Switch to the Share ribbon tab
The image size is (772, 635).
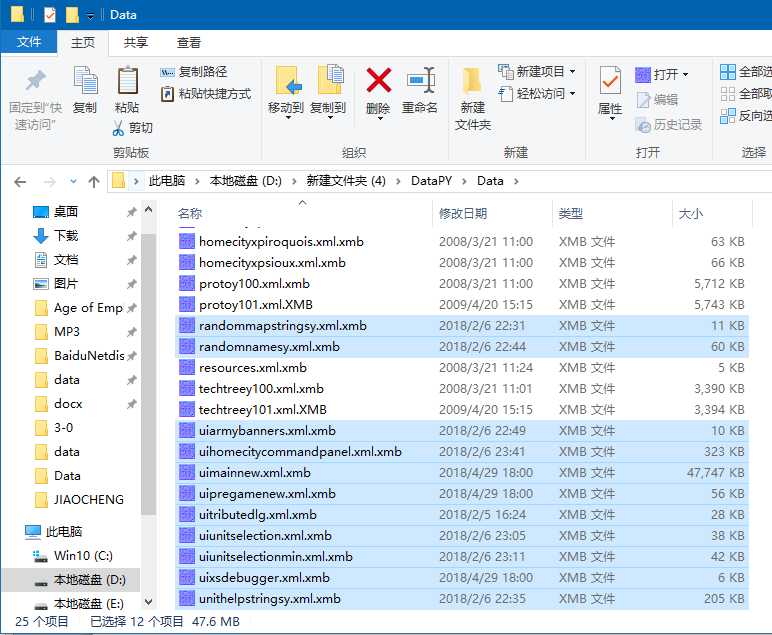coord(136,42)
